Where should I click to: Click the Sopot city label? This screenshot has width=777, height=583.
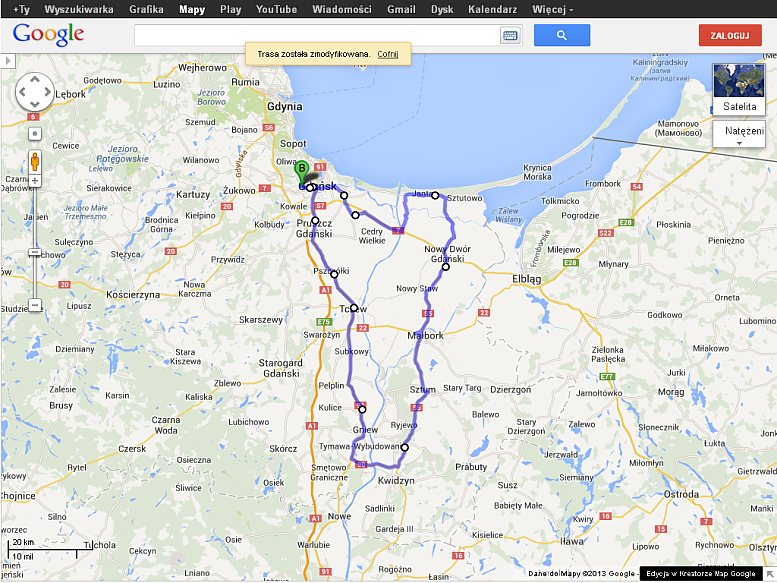click(x=293, y=144)
